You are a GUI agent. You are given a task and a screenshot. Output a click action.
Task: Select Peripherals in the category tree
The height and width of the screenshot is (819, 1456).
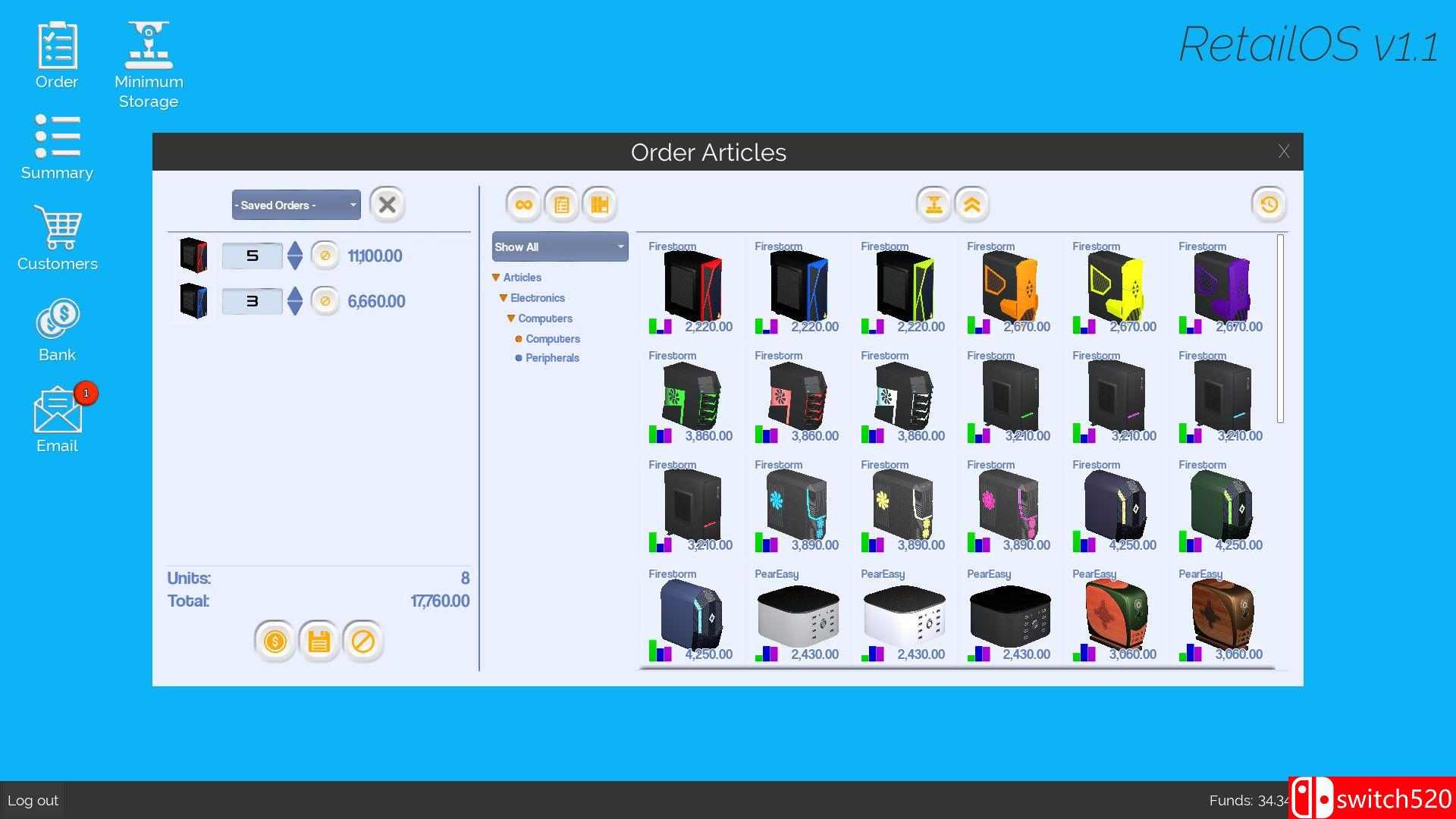click(x=551, y=358)
